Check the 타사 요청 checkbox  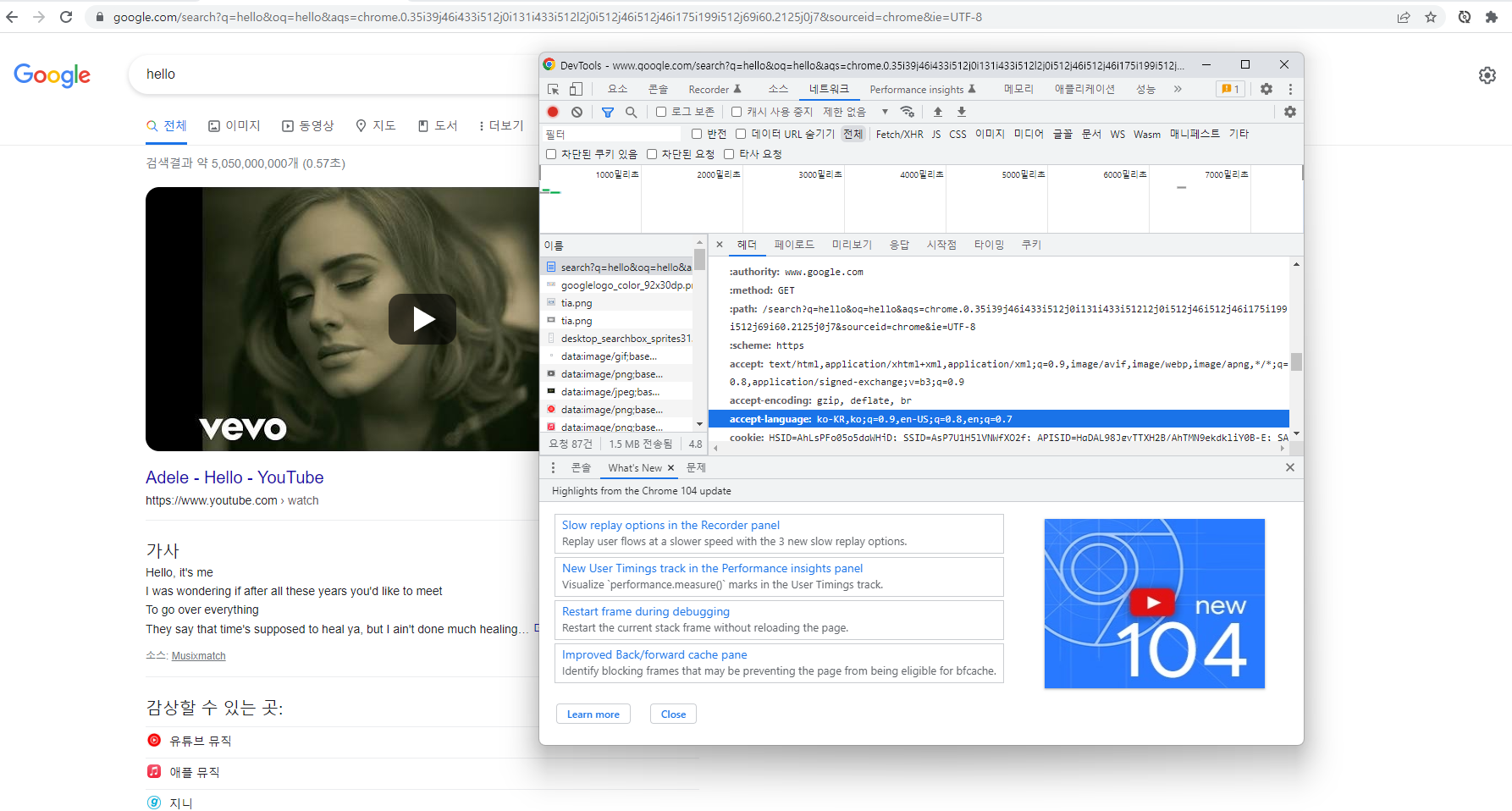[x=729, y=154]
